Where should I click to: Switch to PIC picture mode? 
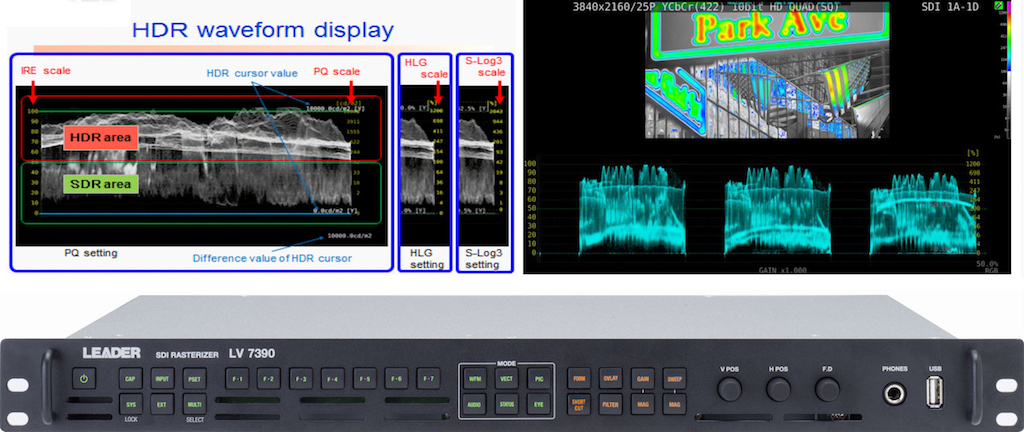538,378
